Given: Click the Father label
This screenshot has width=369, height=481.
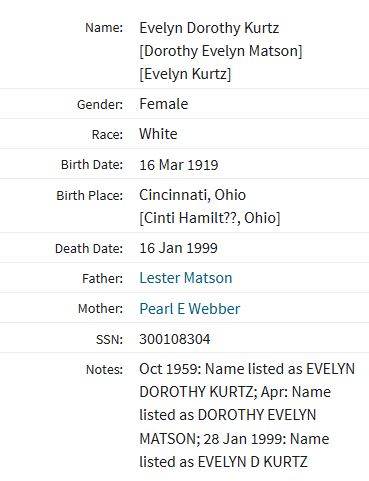Looking at the screenshot, I should (103, 278).
